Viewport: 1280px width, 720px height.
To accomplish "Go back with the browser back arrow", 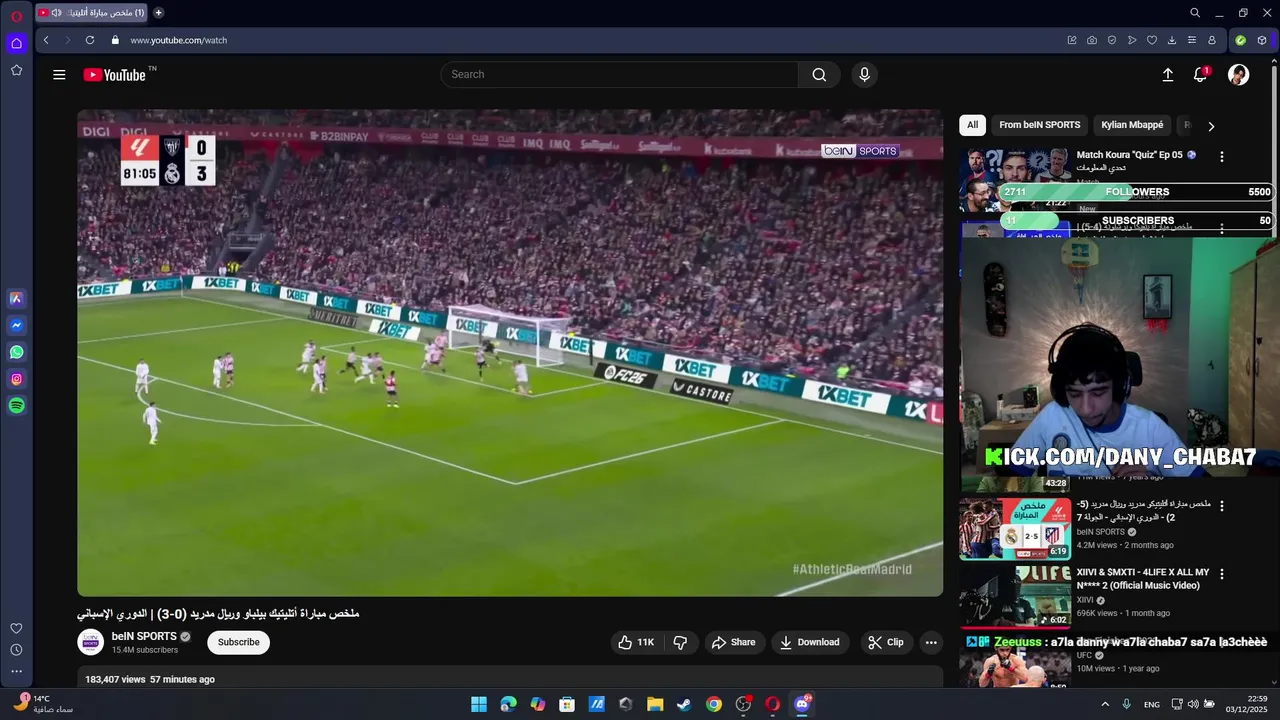I will point(46,40).
